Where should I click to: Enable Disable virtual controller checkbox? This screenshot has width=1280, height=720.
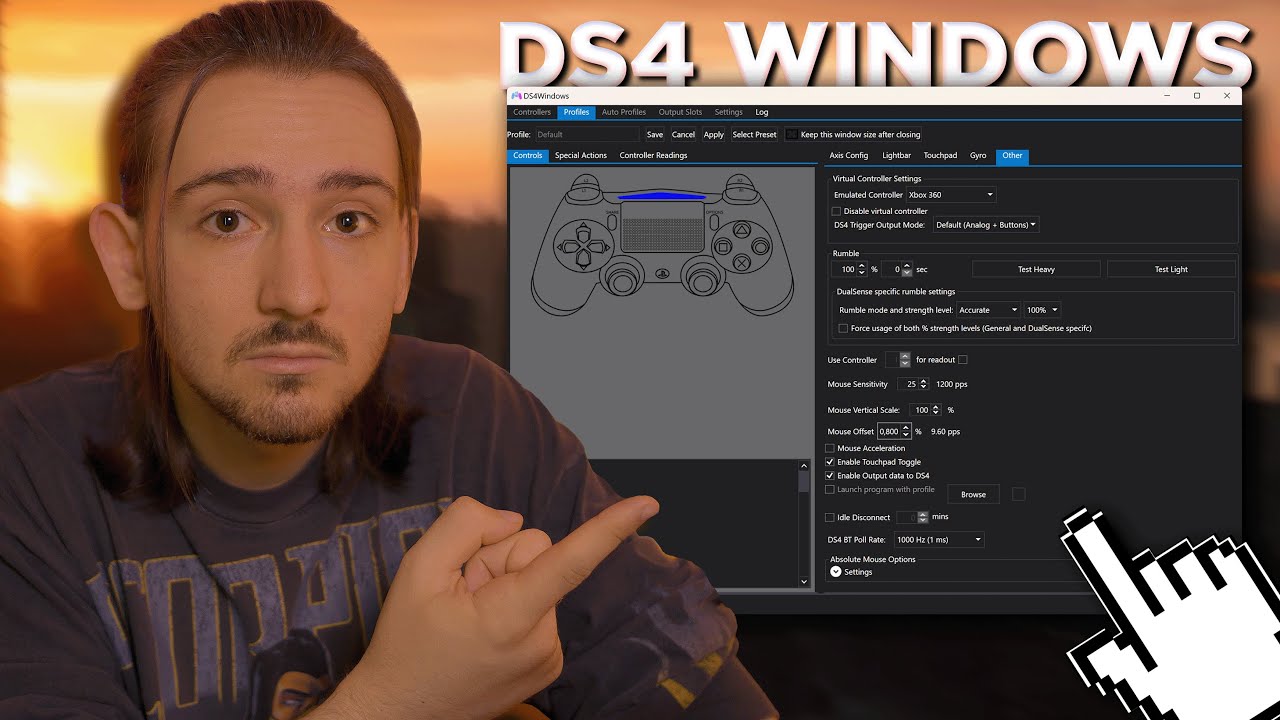pos(837,211)
